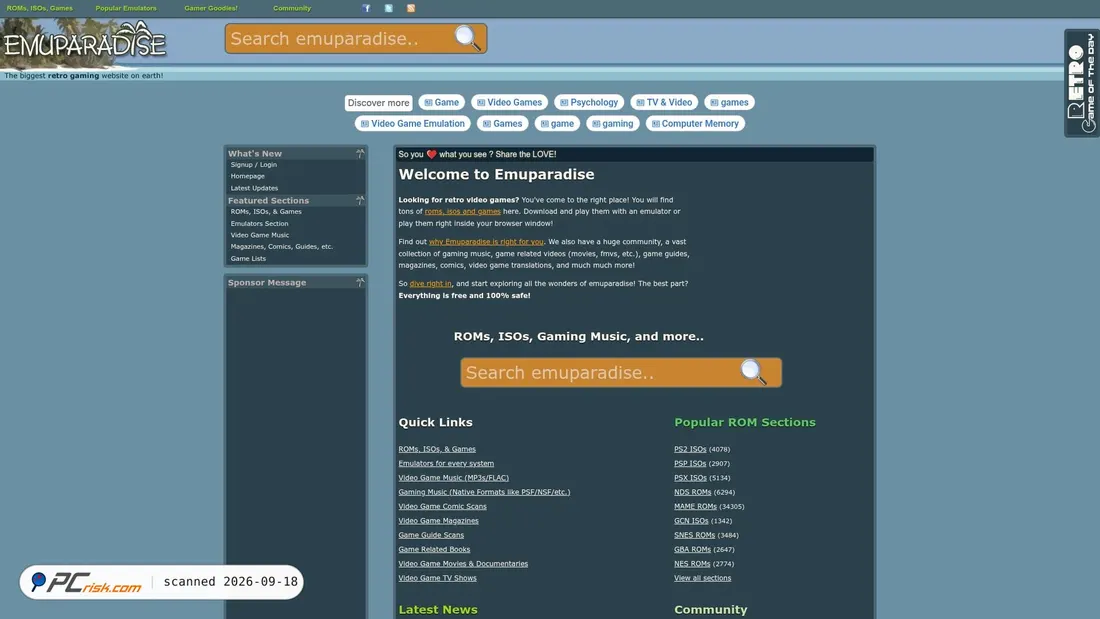Viewport: 1100px width, 619px height.
Task: Click the Computer Memory discover tag
Action: click(x=695, y=124)
